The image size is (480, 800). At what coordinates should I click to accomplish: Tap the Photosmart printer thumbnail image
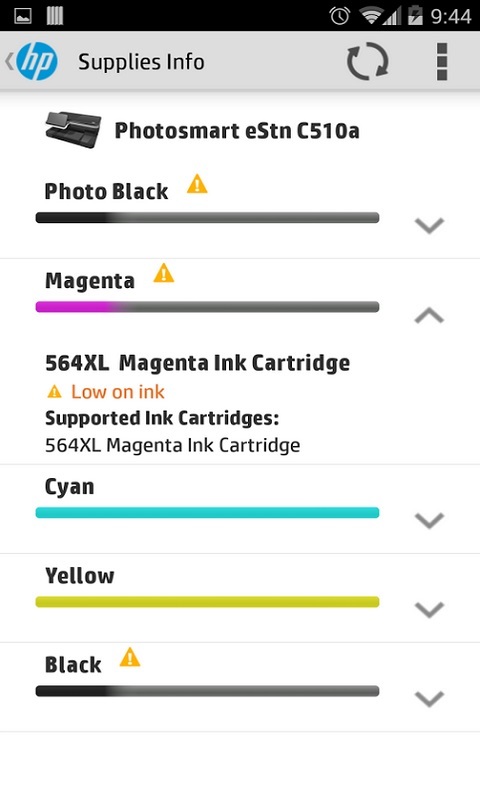click(x=73, y=130)
